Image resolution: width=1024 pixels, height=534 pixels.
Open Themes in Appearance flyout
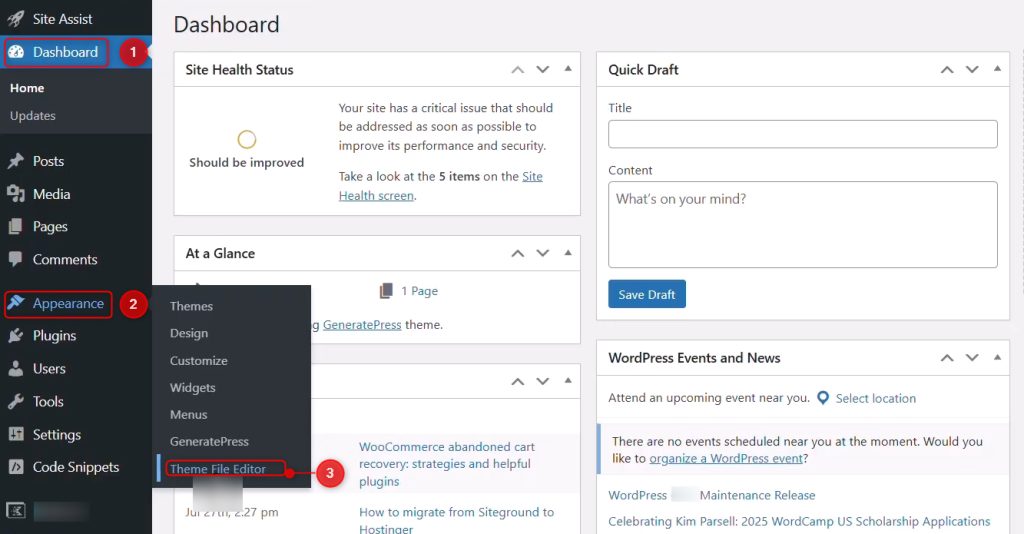tap(191, 306)
